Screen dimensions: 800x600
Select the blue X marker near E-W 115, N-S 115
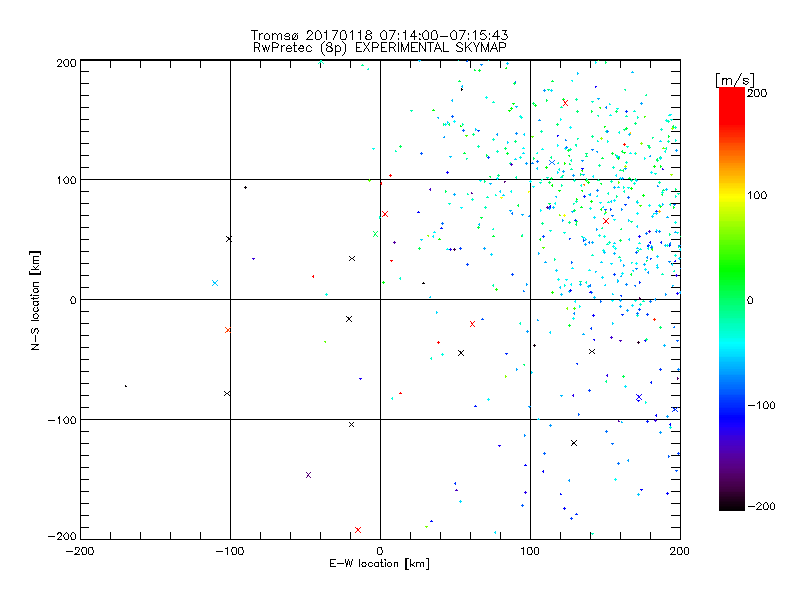click(x=552, y=163)
